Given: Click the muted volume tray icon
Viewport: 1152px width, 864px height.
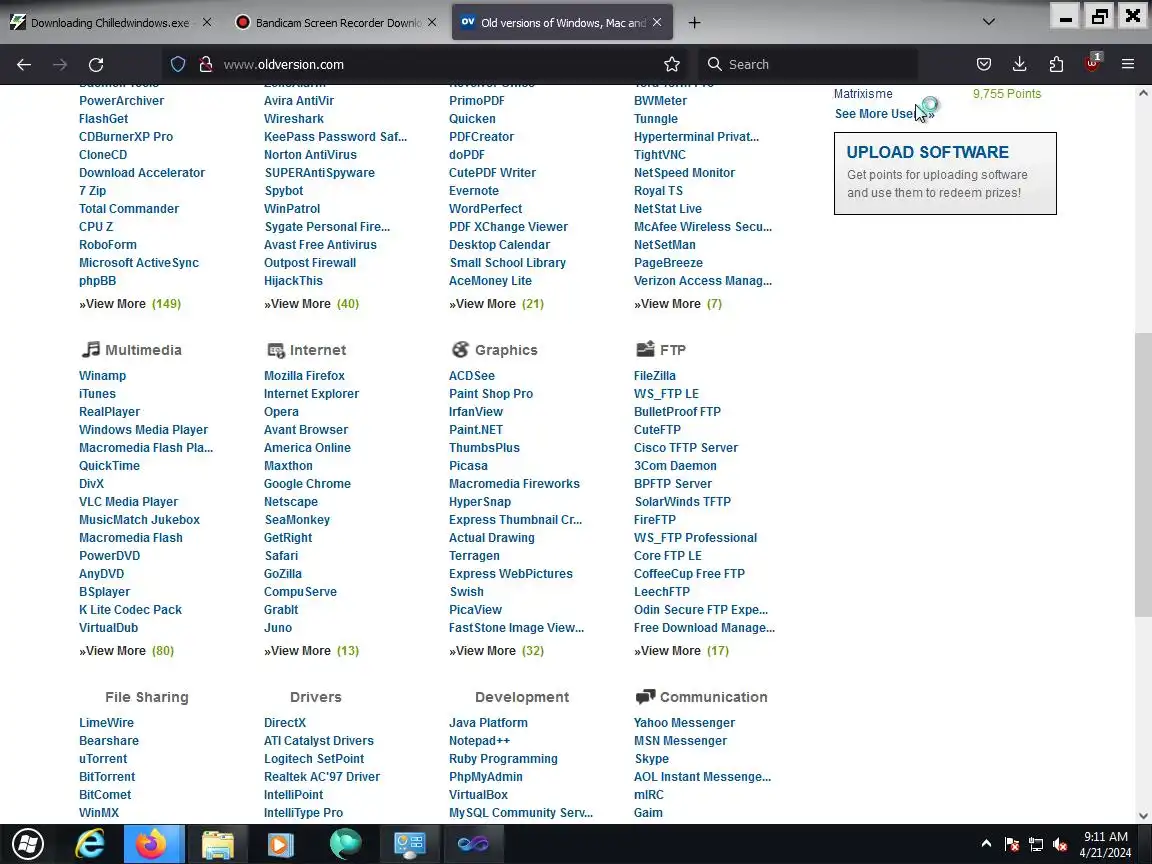Looking at the screenshot, I should coord(1059,845).
